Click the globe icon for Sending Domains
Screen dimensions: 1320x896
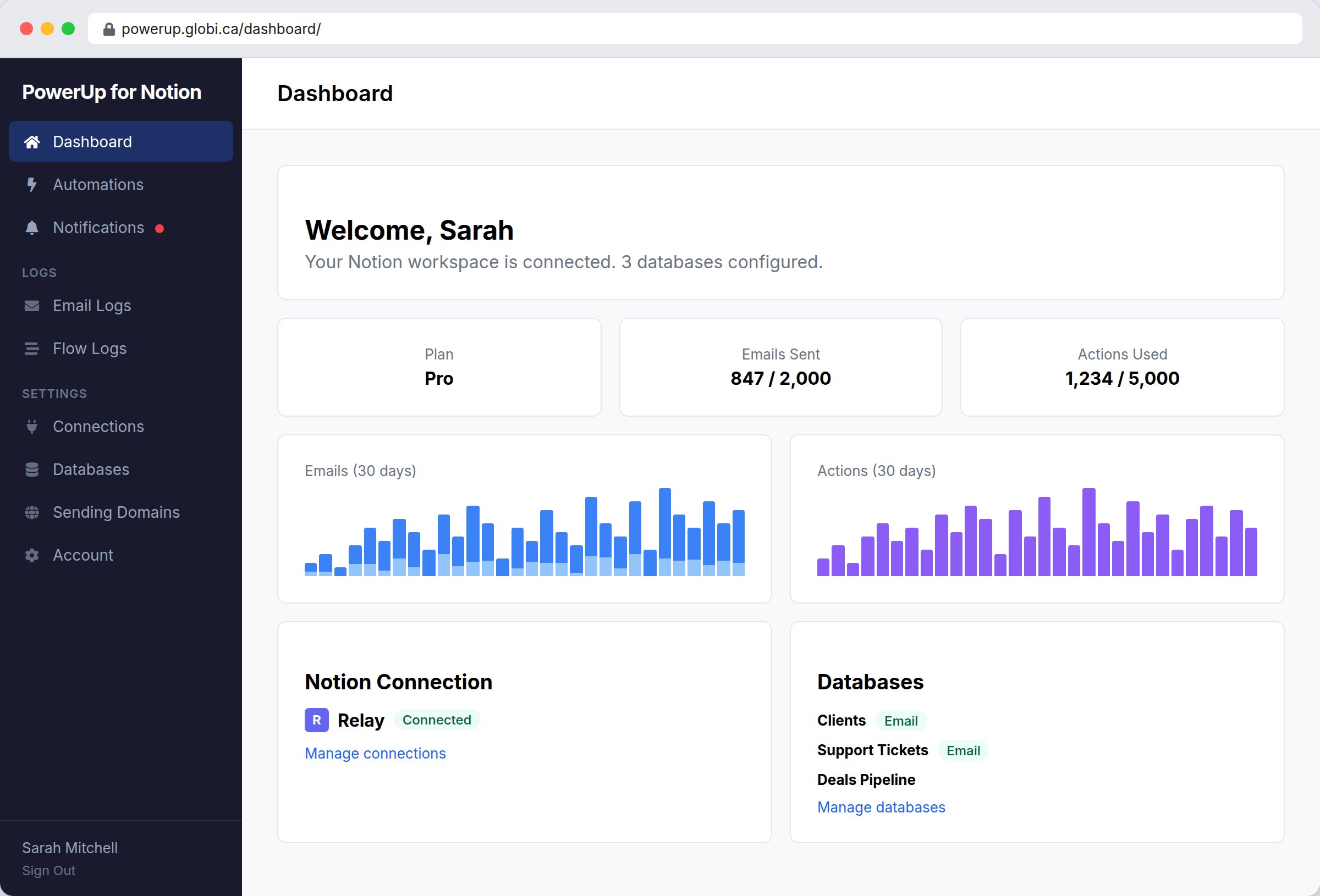(x=32, y=512)
